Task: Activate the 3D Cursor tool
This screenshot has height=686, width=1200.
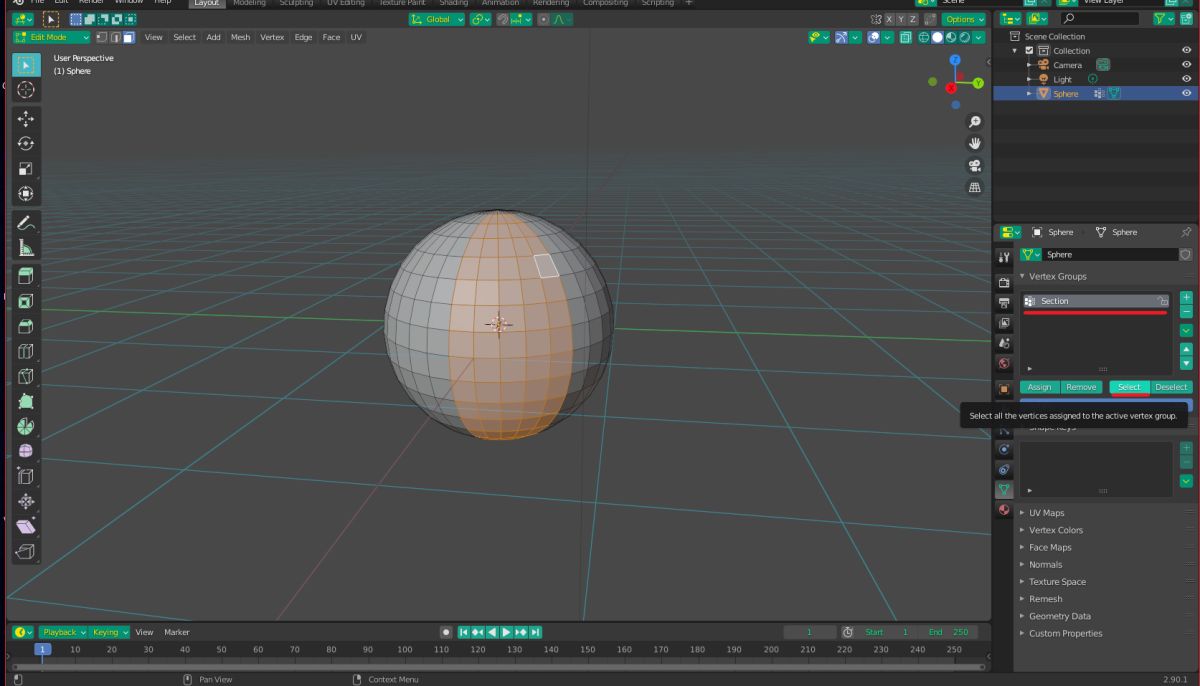Action: click(x=26, y=90)
